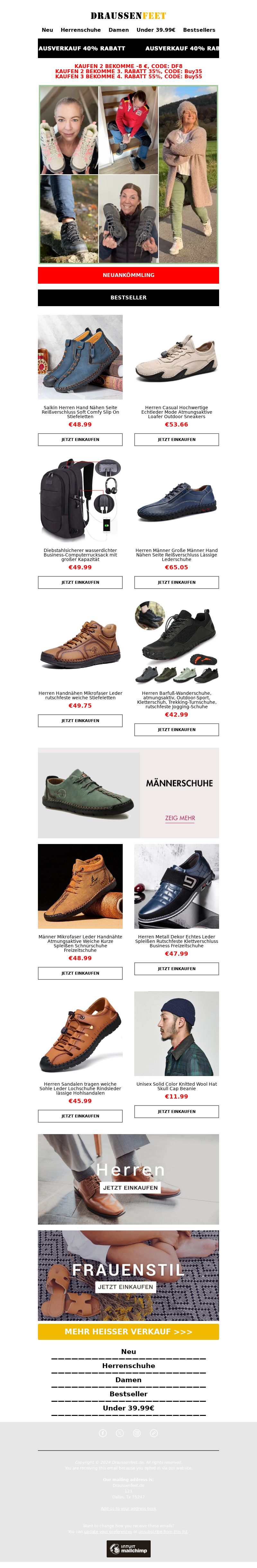This screenshot has width=257, height=1568.
Task: Click the update your preferences link
Action: 108,1532
